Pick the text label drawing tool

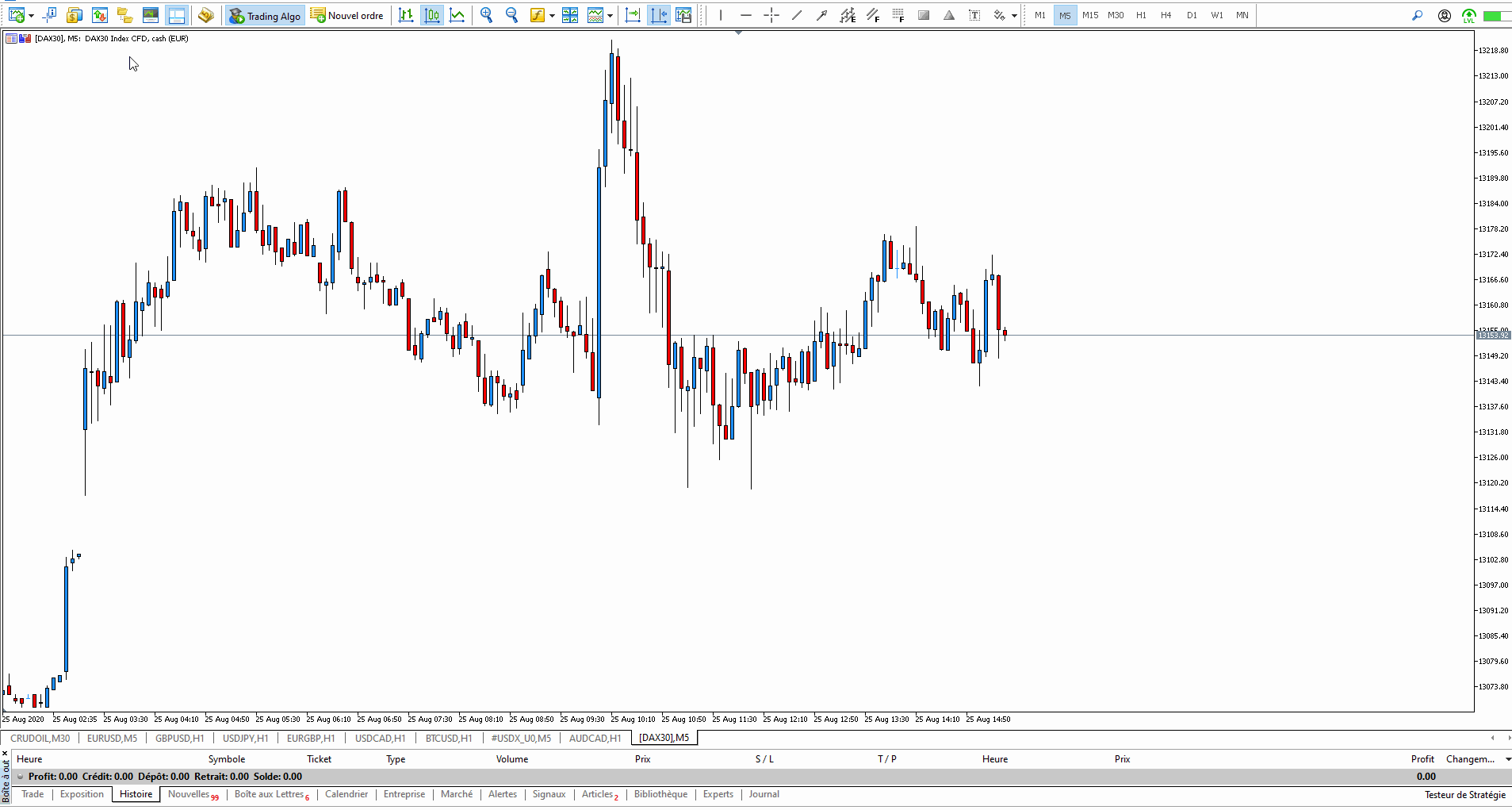click(x=974, y=15)
